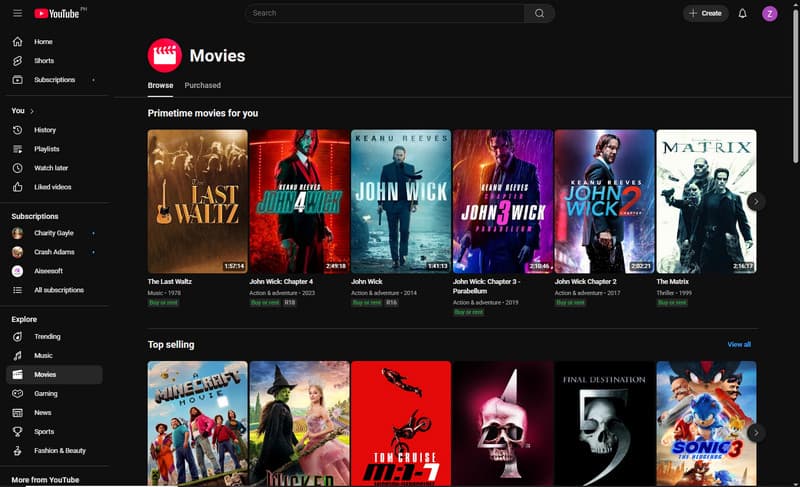
Task: Click the Playlists icon
Action: click(17, 149)
